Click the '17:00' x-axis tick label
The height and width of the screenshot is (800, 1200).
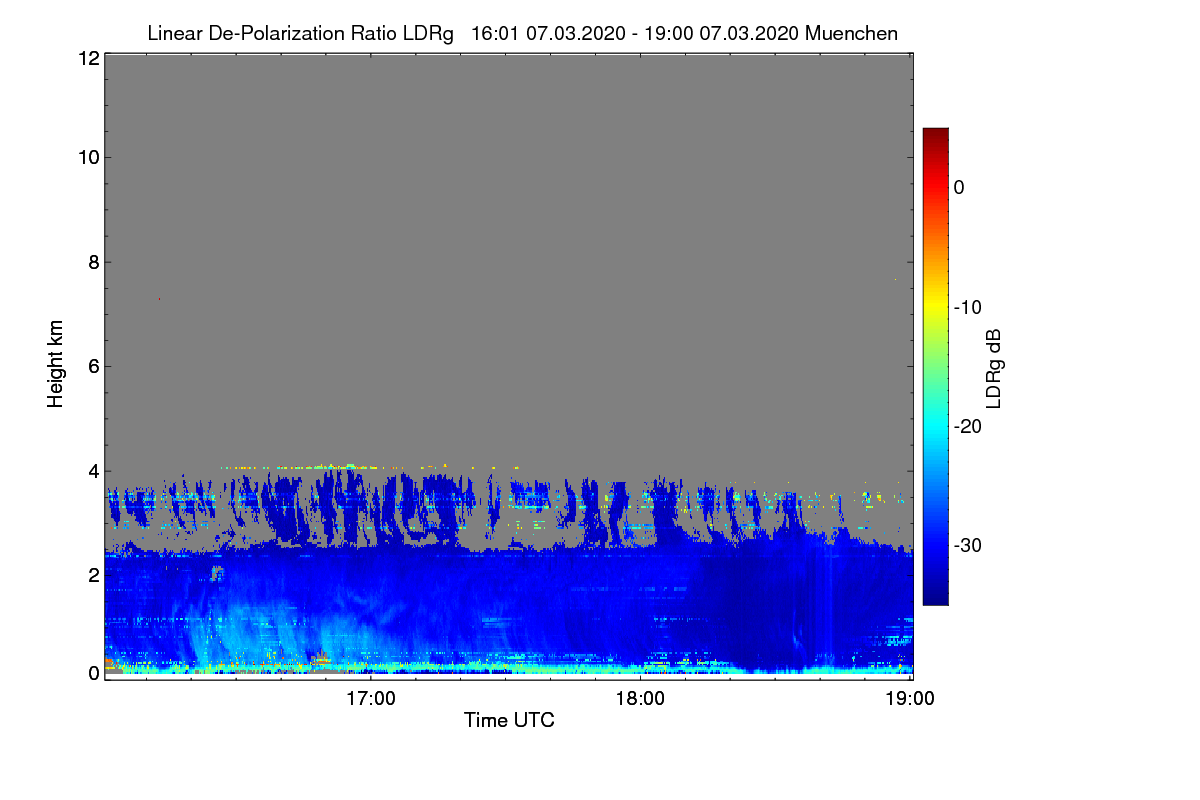(371, 699)
